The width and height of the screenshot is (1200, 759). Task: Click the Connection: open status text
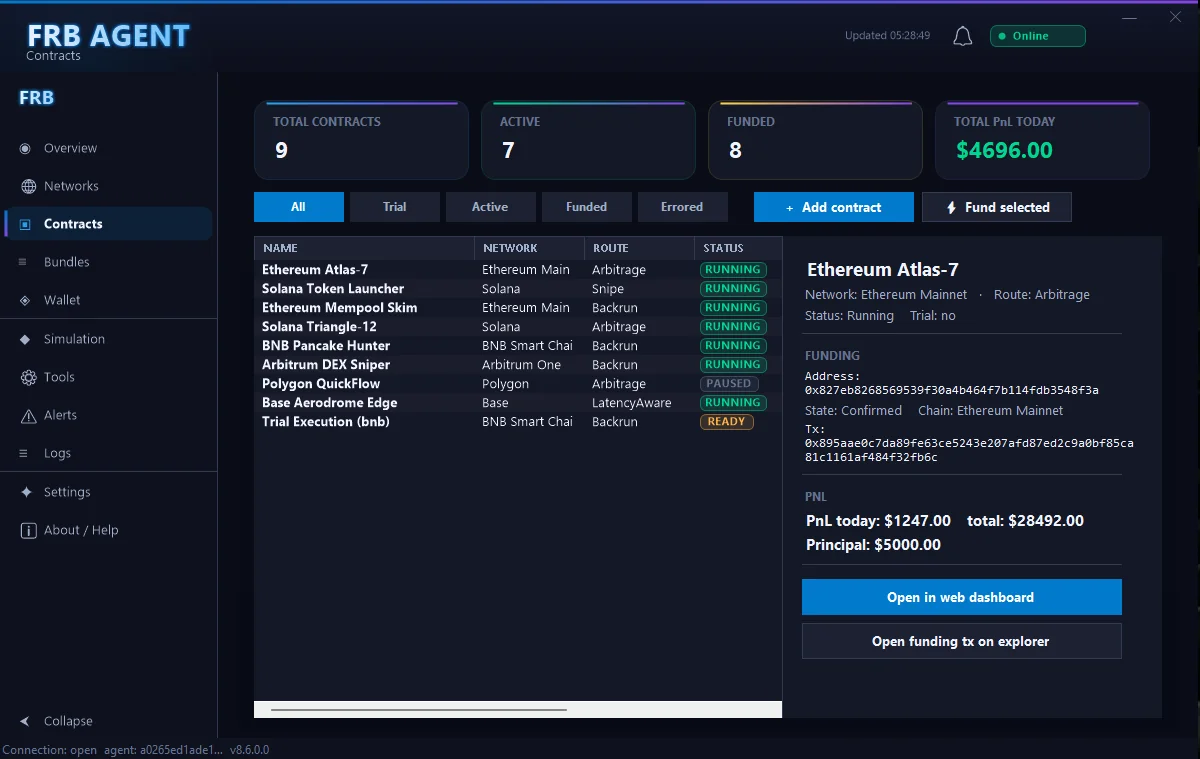[x=50, y=750]
